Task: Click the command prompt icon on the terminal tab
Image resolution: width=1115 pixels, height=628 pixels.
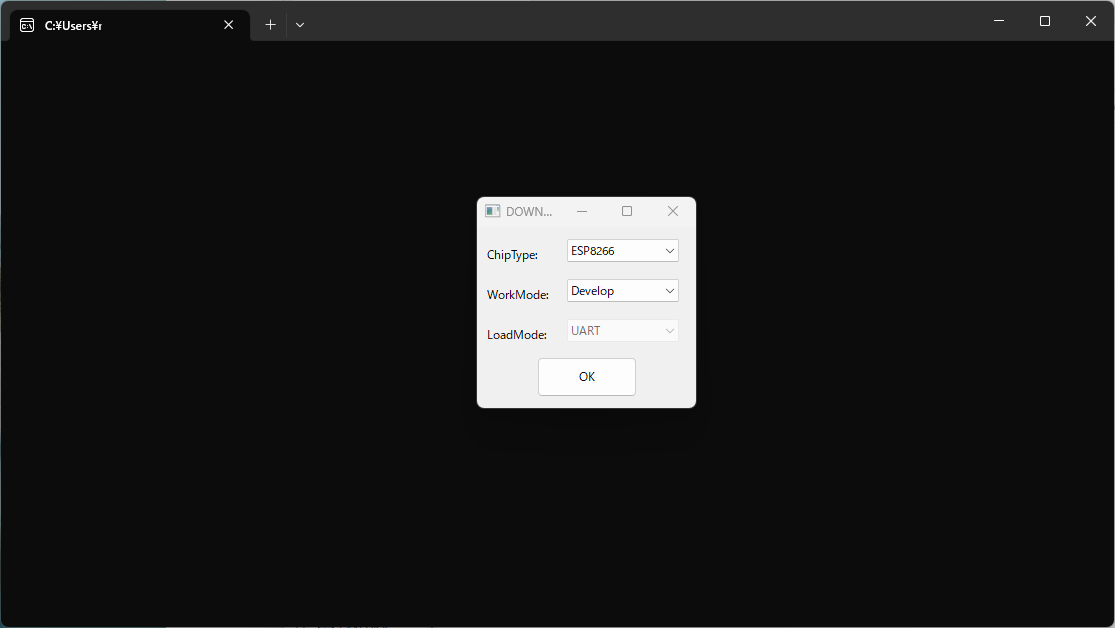Action: point(26,24)
